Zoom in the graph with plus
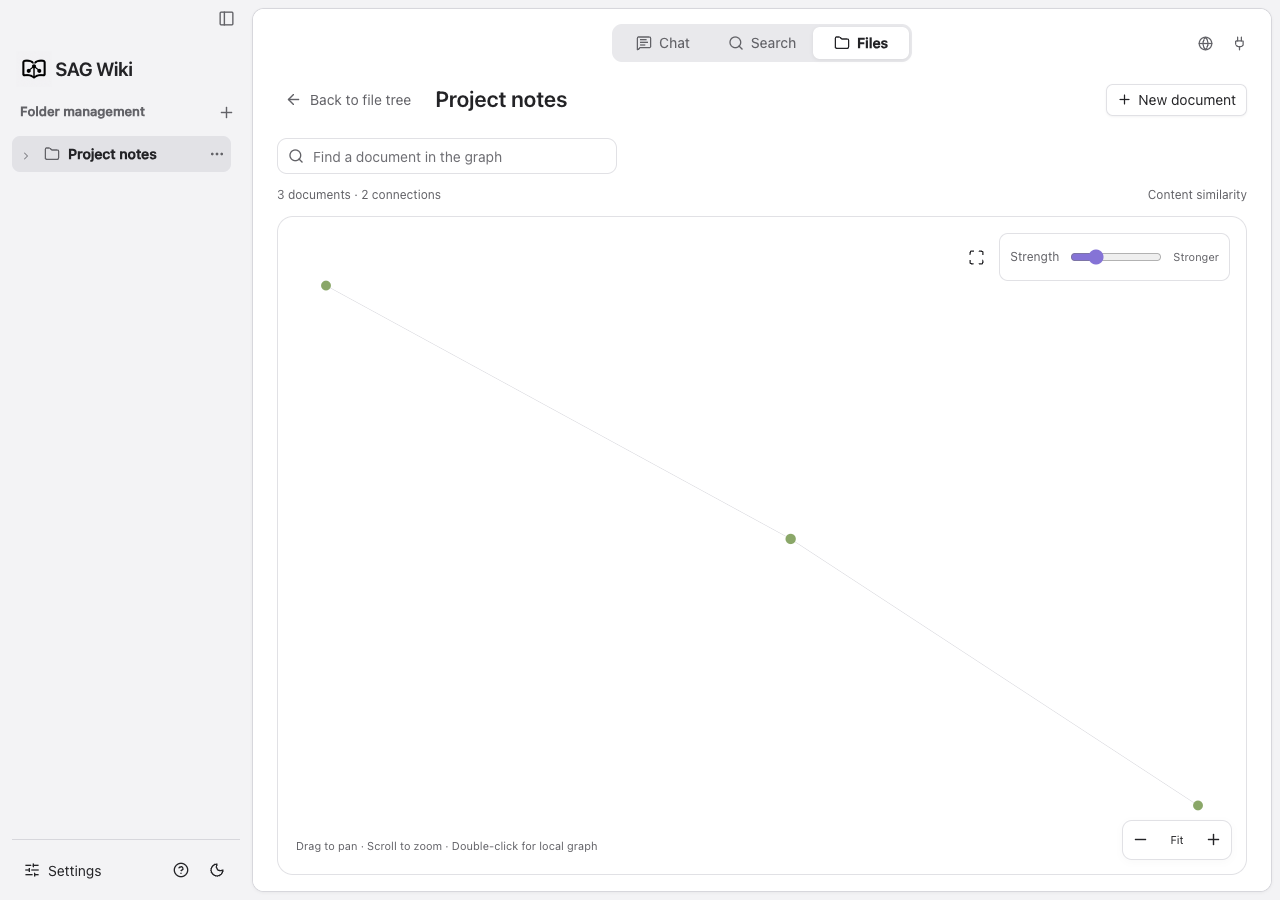 pyautogui.click(x=1213, y=840)
